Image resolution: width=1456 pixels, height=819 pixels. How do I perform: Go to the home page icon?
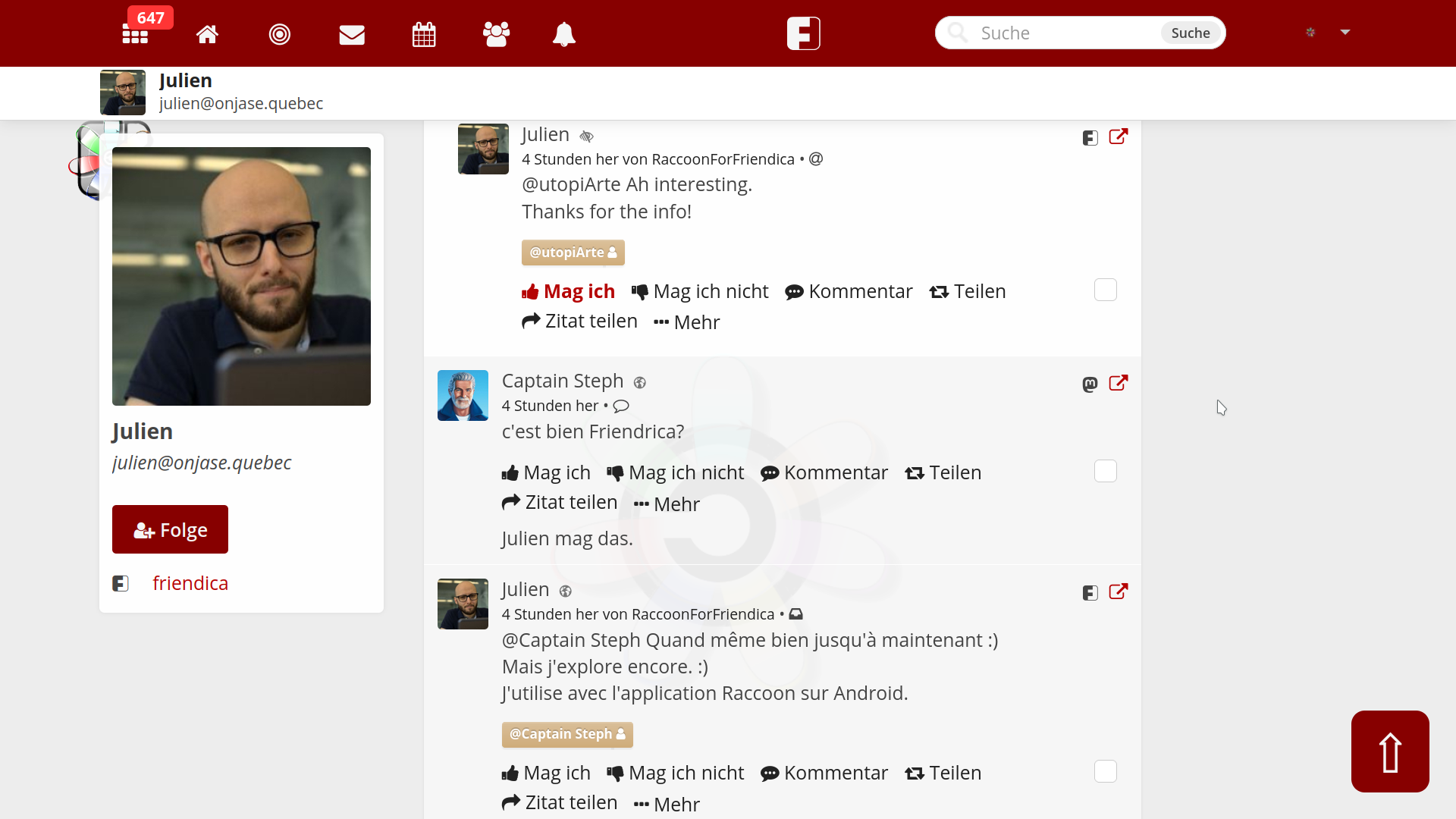pyautogui.click(x=207, y=34)
